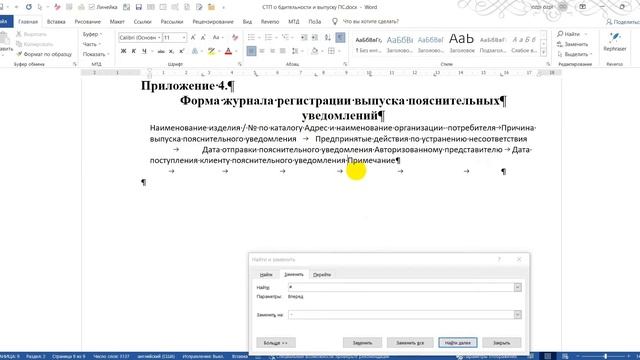Viewport: 640px width, 360px height.
Task: Open the Rephraser tool by Reverso
Action: coord(615,43)
